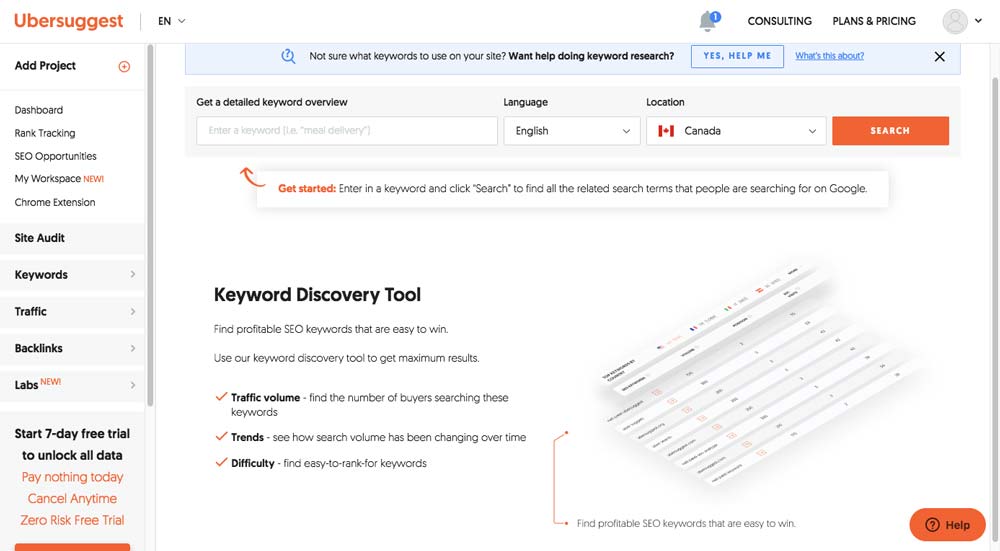Image resolution: width=1000 pixels, height=551 pixels.
Task: Open My Workspace in the sidebar
Action: pyautogui.click(x=59, y=179)
